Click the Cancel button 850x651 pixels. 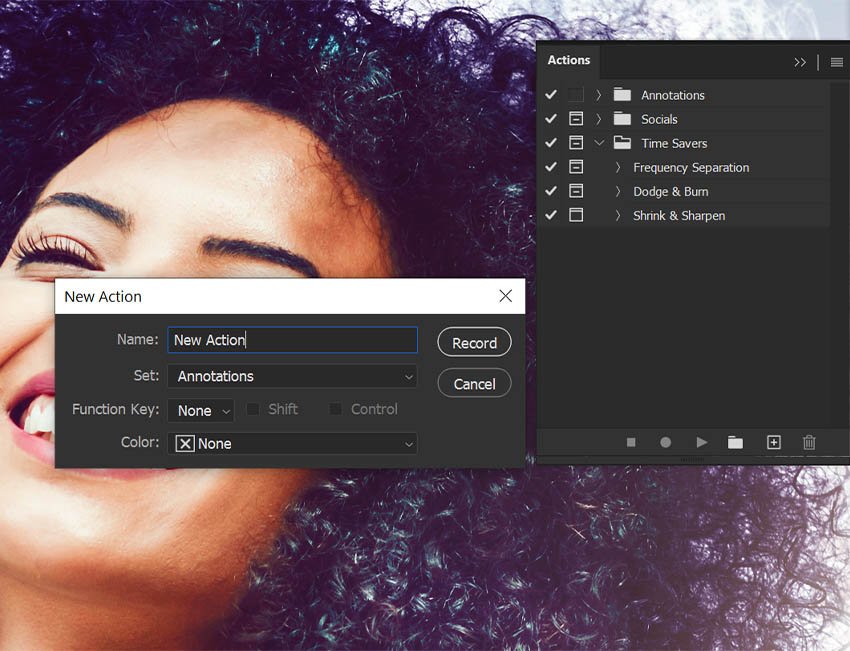tap(474, 384)
